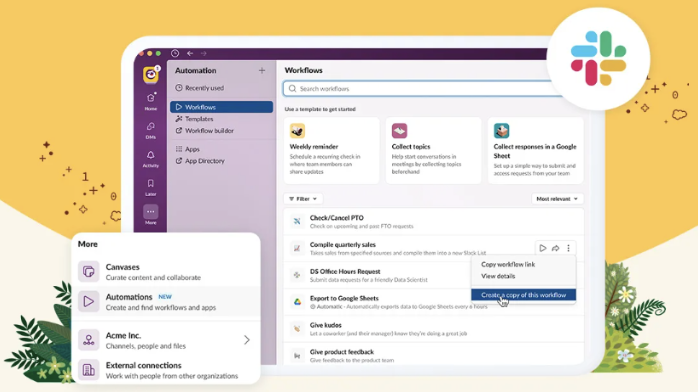Click the Compile quarterly sales chart icon
This screenshot has height=392, width=698.
point(297,248)
